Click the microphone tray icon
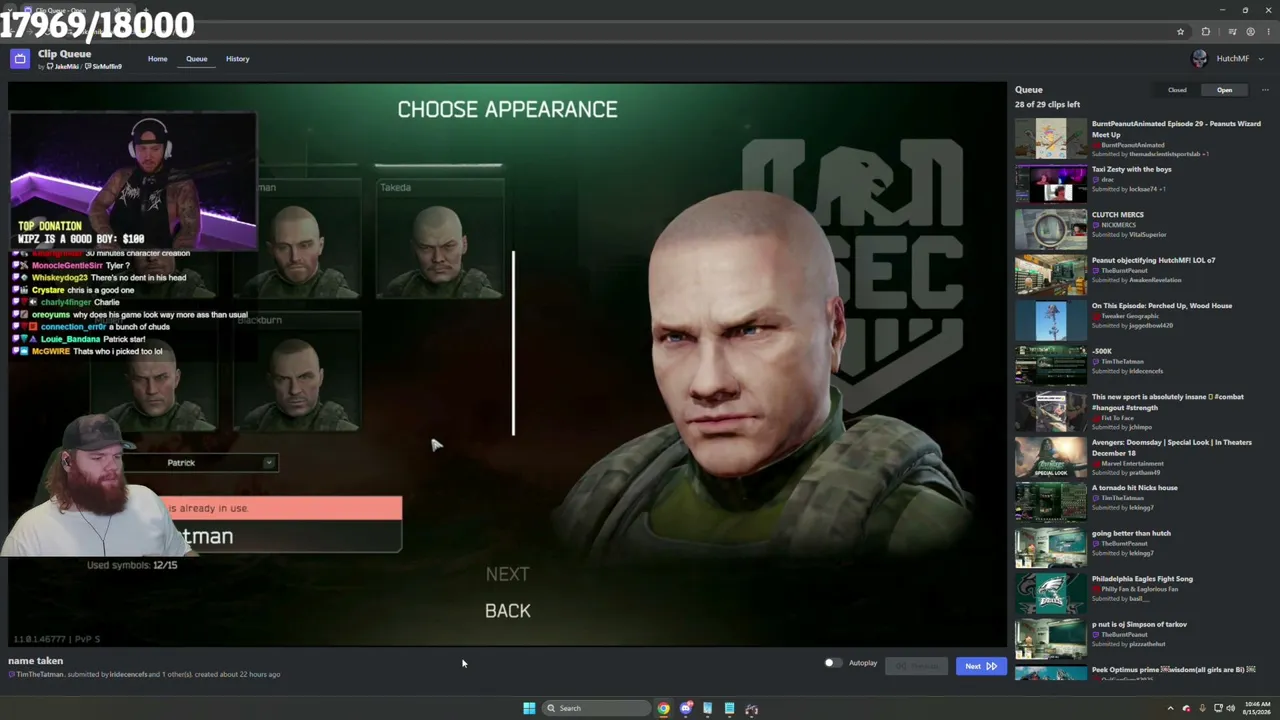Viewport: 1280px width, 720px height. [x=1202, y=708]
